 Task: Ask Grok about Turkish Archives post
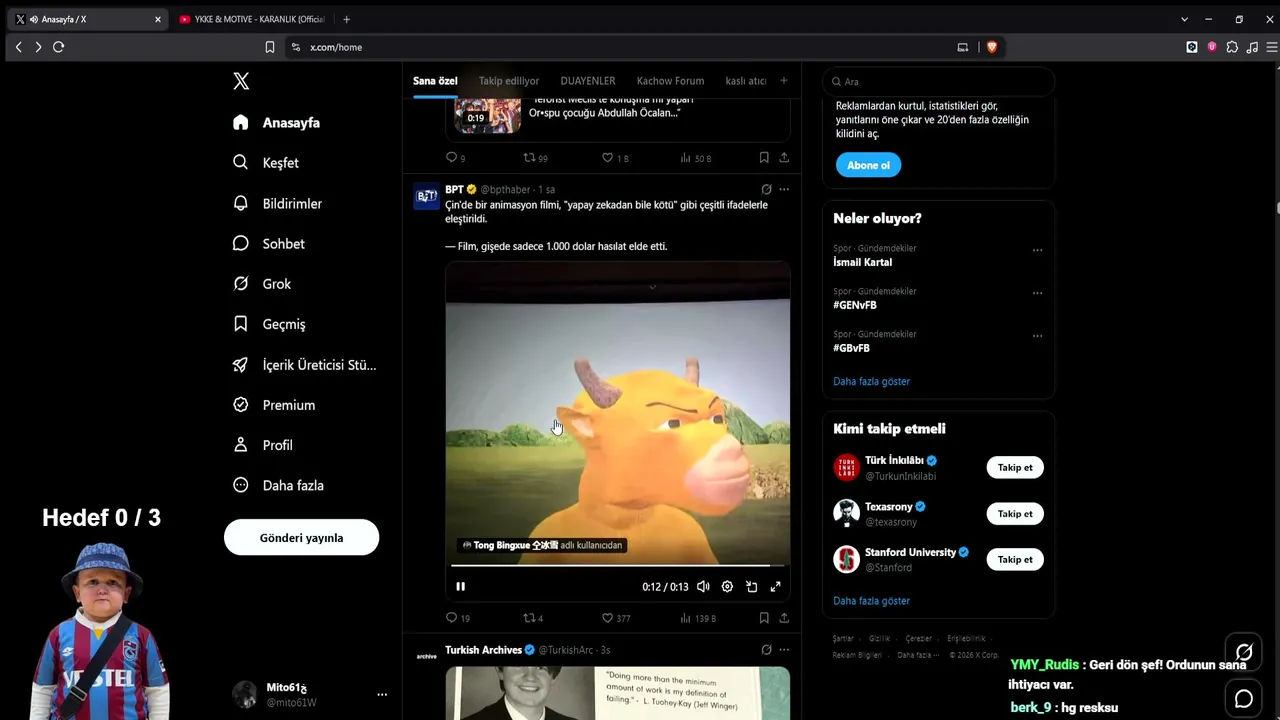click(x=766, y=650)
